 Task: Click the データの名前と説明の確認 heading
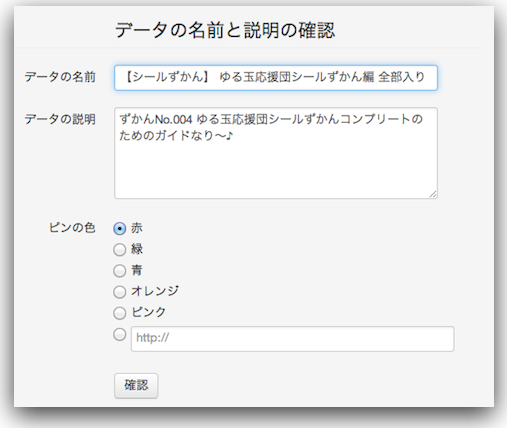click(225, 30)
